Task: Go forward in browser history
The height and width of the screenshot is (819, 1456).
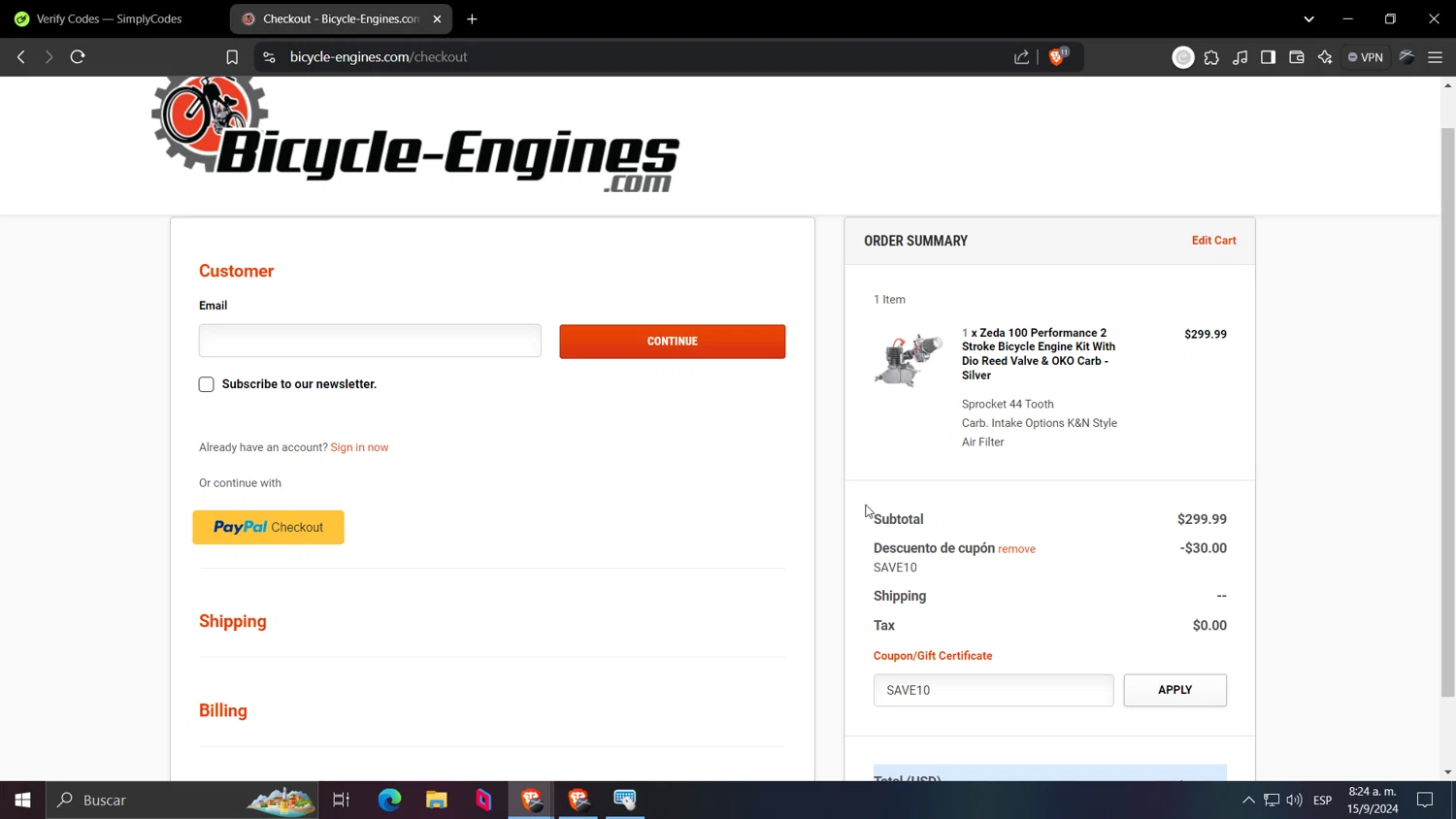Action: (x=49, y=57)
